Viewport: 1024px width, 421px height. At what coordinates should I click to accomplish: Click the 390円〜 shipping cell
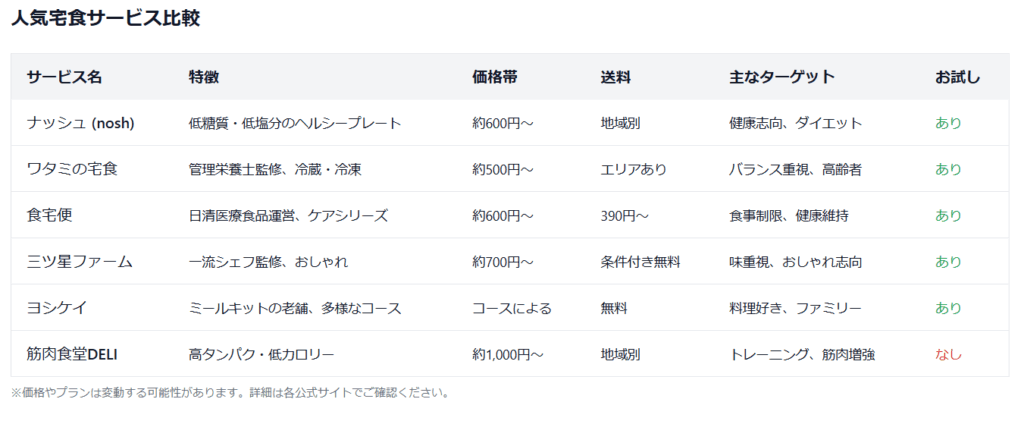(x=624, y=215)
